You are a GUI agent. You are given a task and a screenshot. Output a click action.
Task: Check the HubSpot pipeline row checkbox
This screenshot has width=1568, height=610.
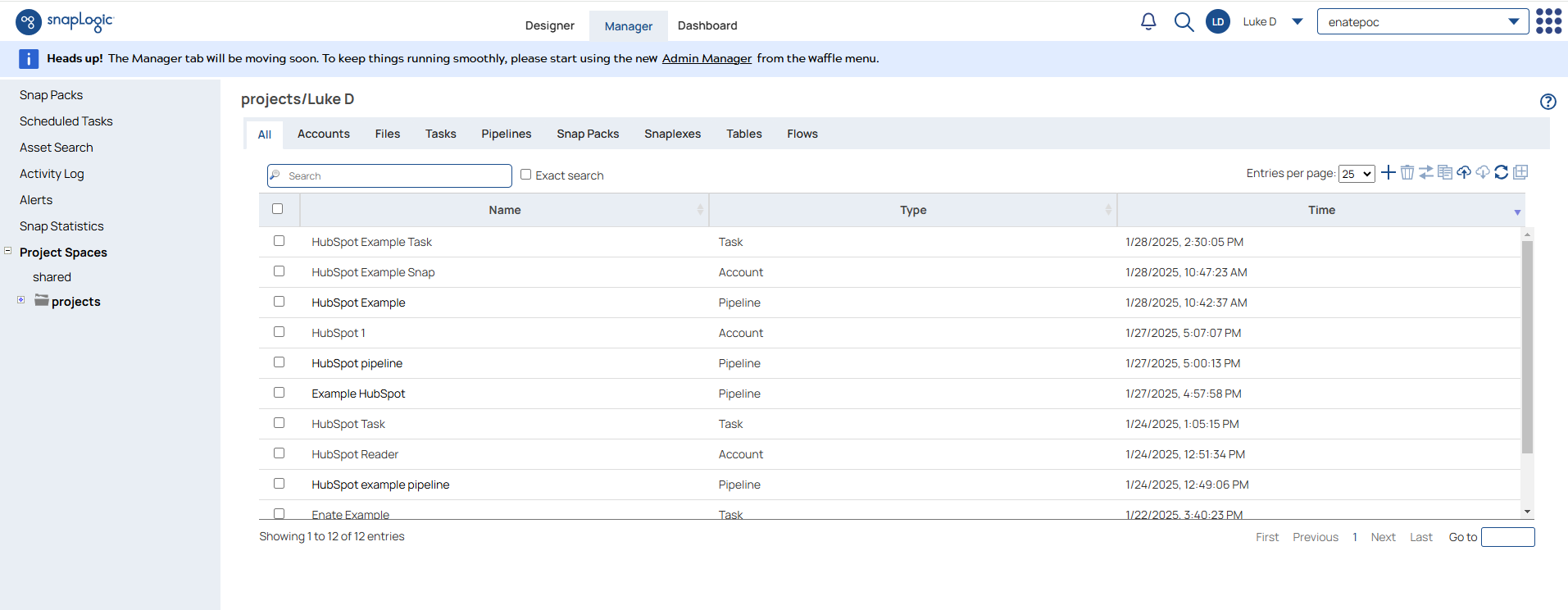click(279, 362)
